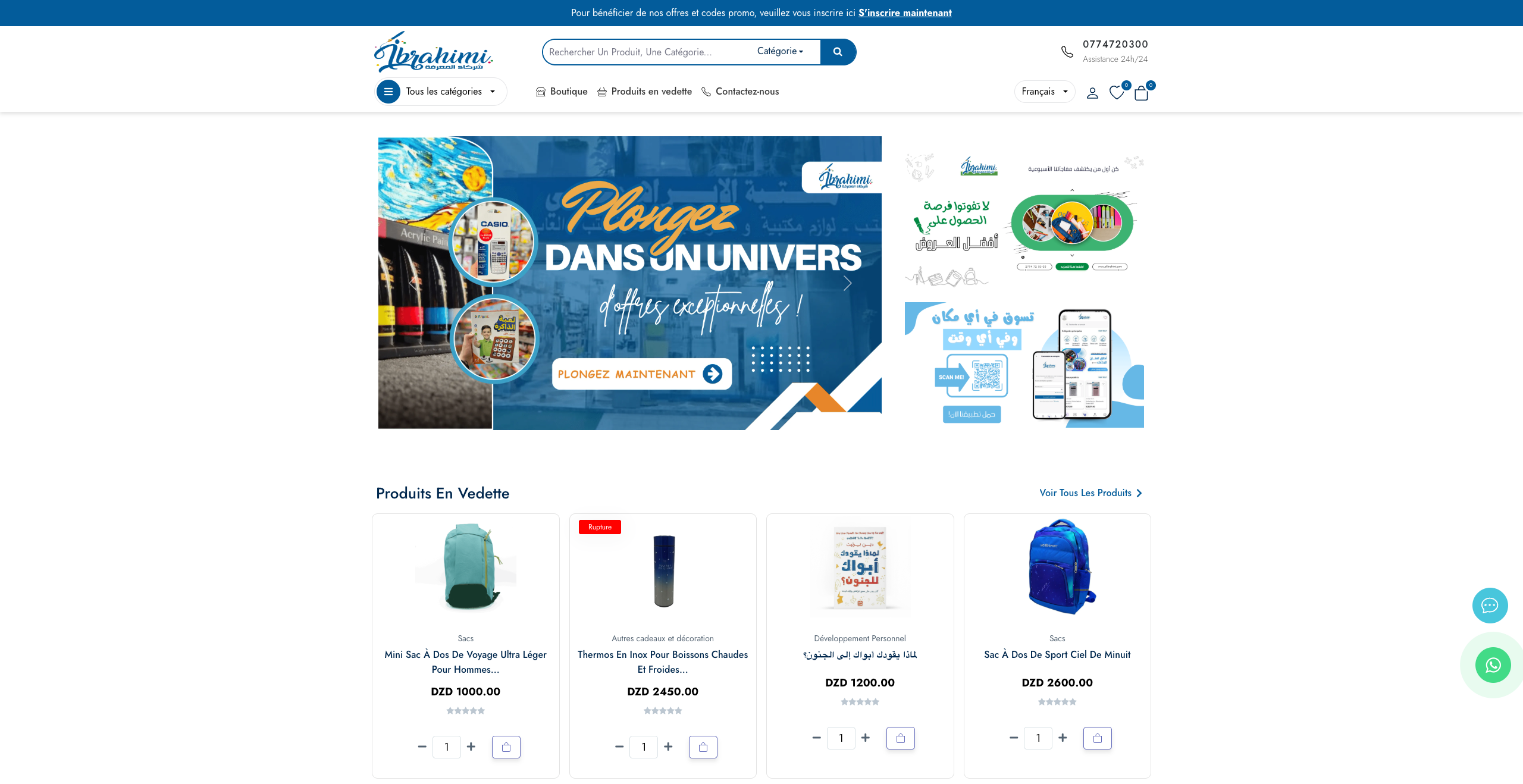Open the wishlist heart icon
The height and width of the screenshot is (784, 1523).
pos(1117,93)
